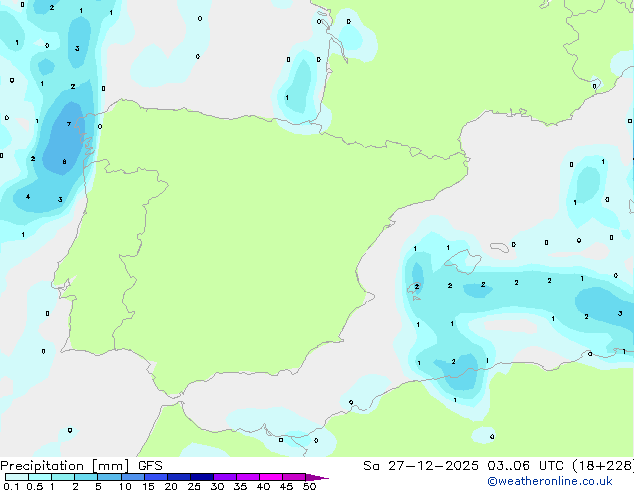Click the 'Precipitation [mm]' title text
This screenshot has width=634, height=490.
tap(65, 466)
